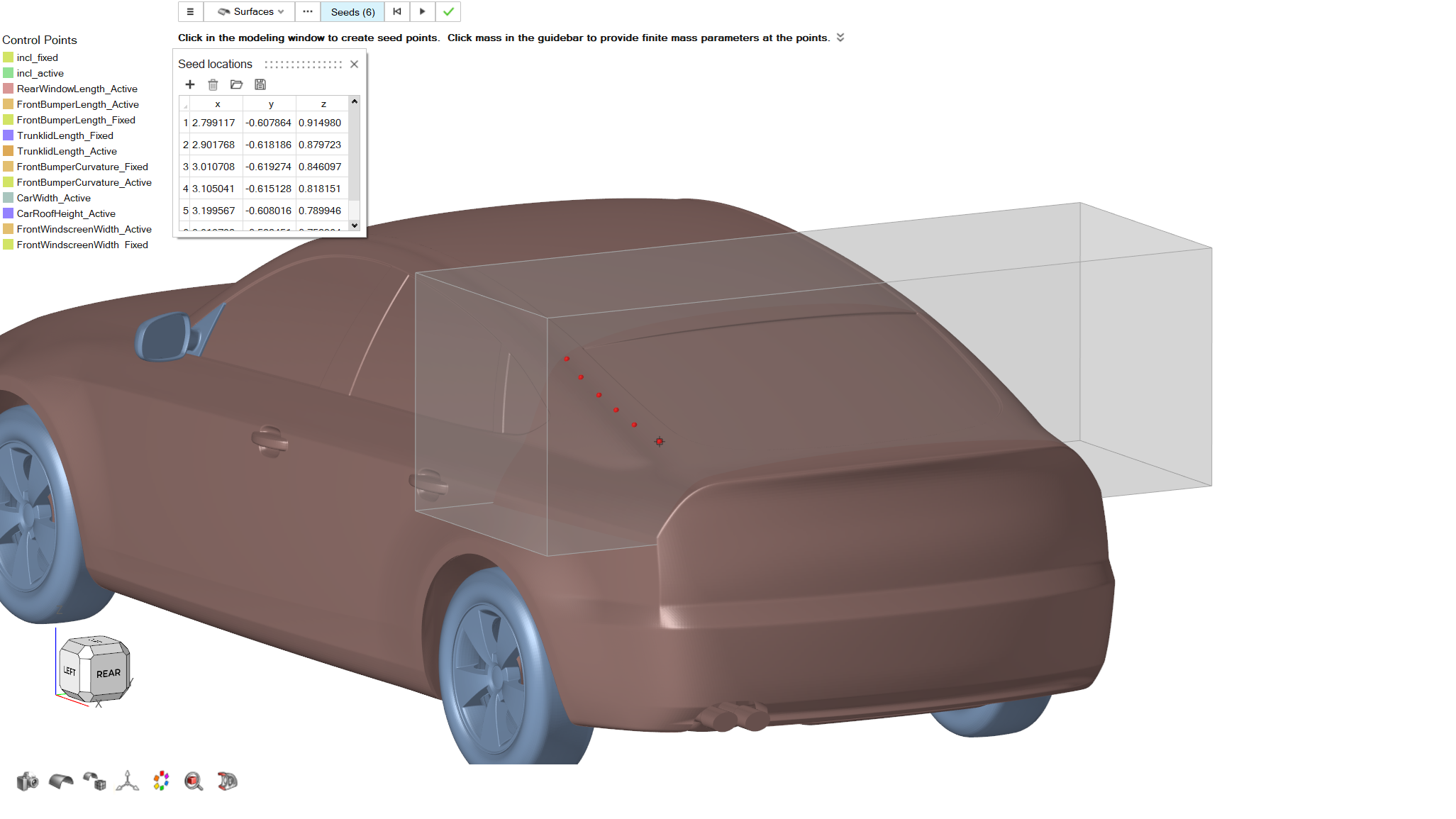Click the camera saved-views icon
Image resolution: width=1456 pixels, height=819 pixels.
[x=27, y=781]
